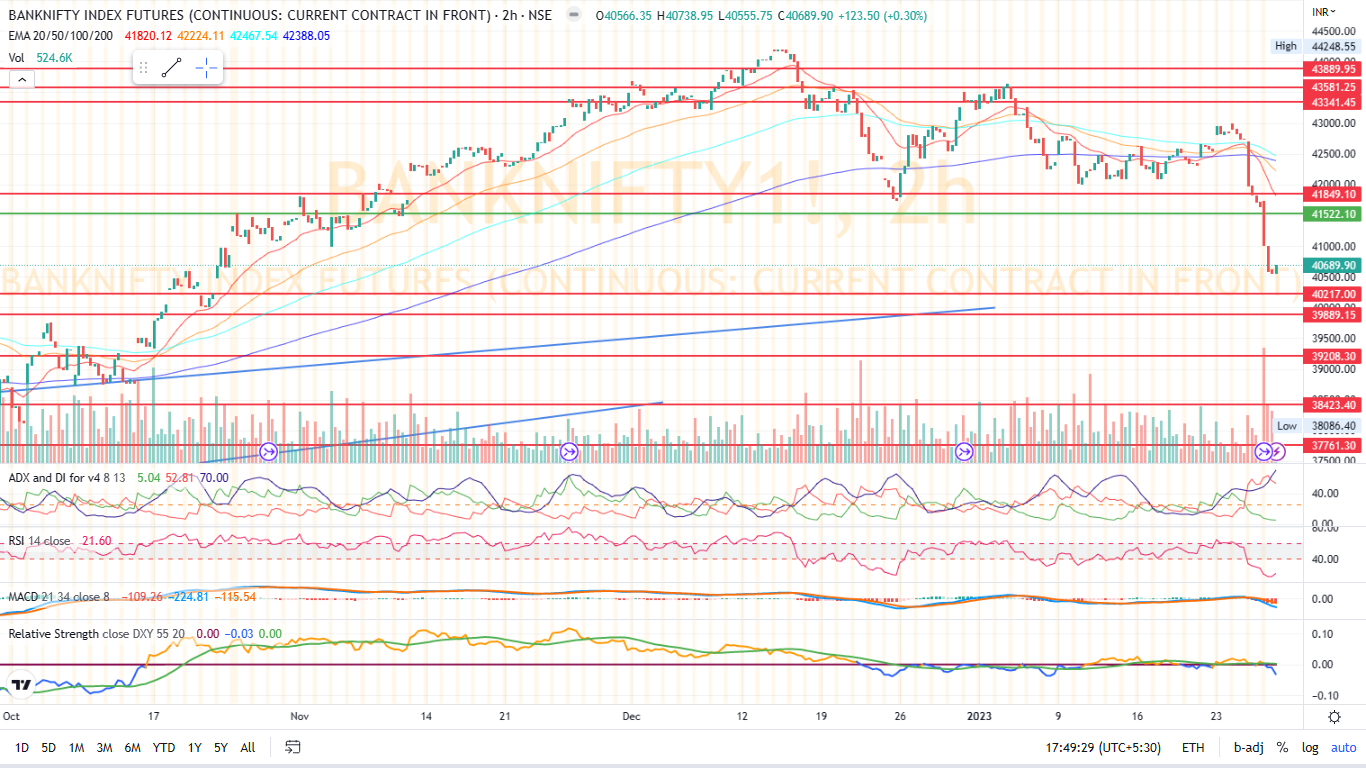
Task: Click the lightning event marker at chart end
Action: 1278,452
